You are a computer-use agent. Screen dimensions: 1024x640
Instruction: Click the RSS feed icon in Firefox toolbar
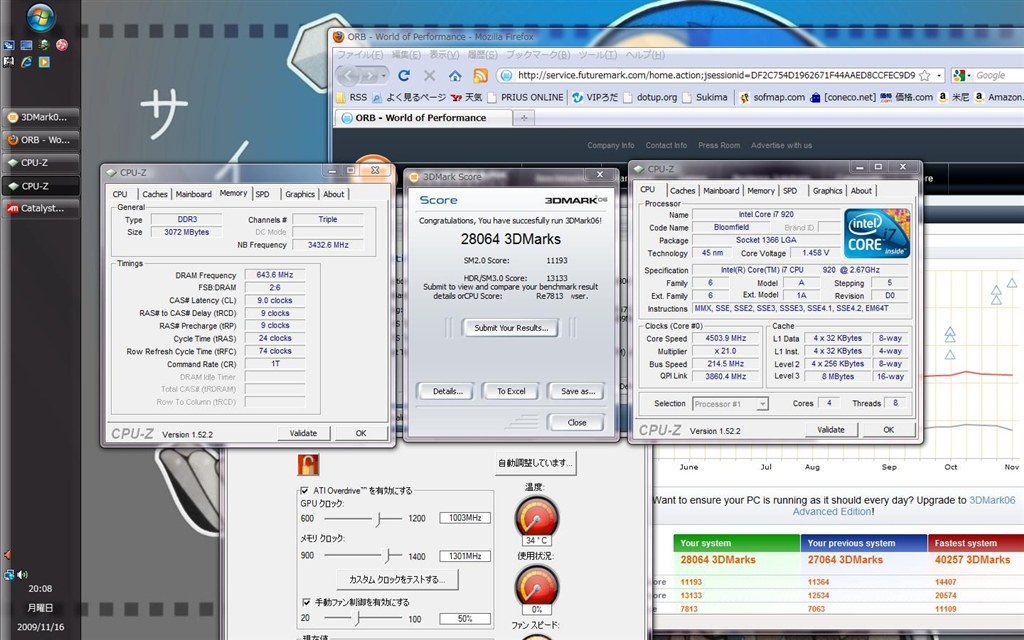[480, 75]
